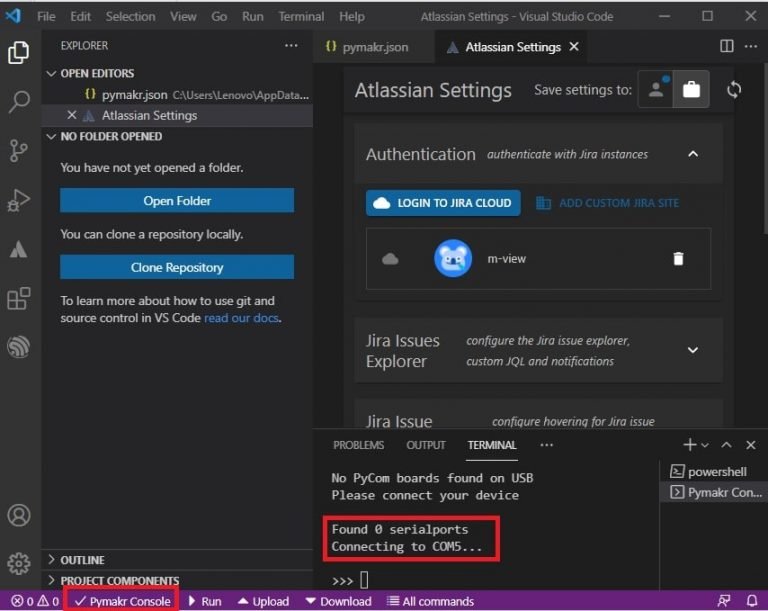Open the Search view in activity bar
The image size is (768, 611).
coord(19,101)
